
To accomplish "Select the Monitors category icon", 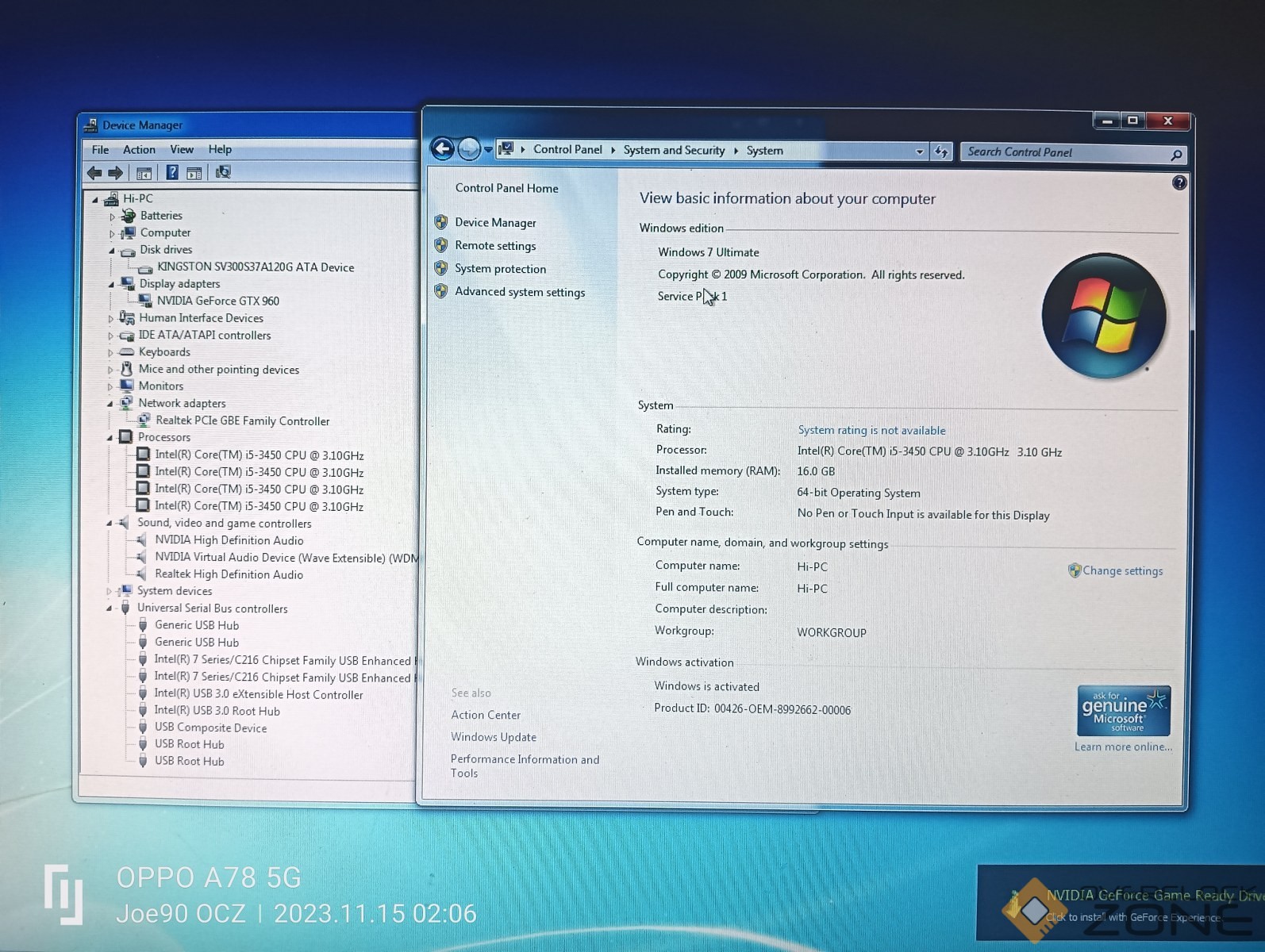I will tap(126, 386).
